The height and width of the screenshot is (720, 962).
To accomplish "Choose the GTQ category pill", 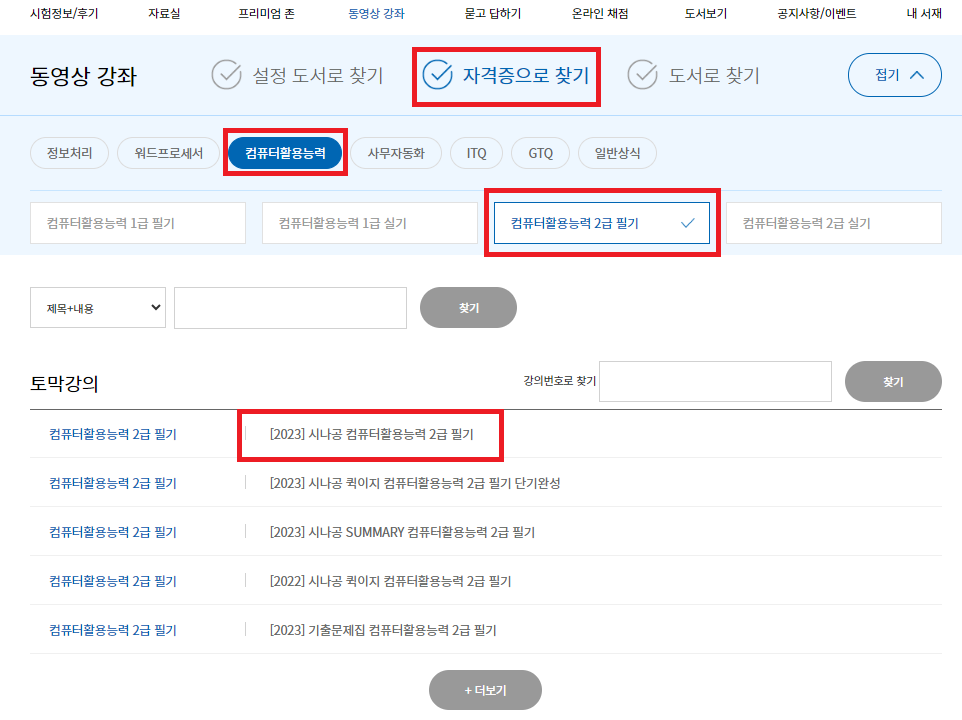I will (x=541, y=153).
